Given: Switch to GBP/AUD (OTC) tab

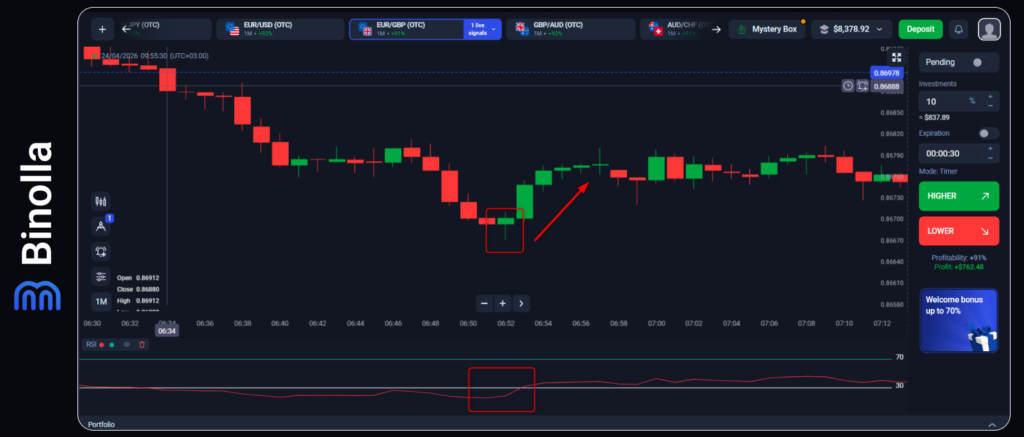Looking at the screenshot, I should pyautogui.click(x=570, y=29).
